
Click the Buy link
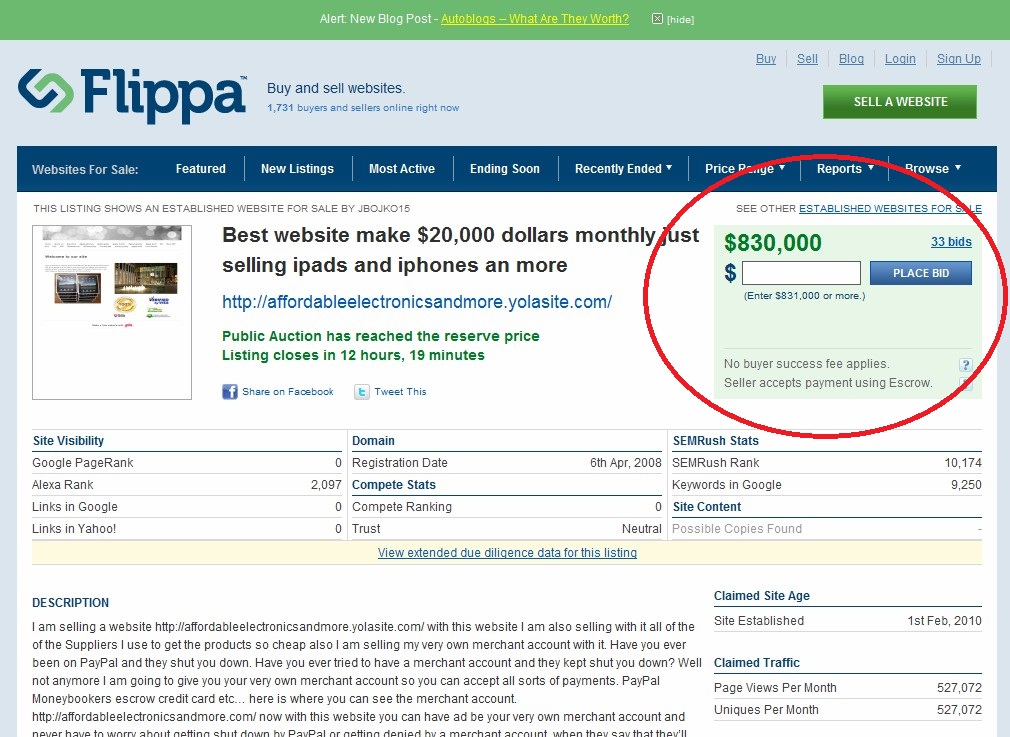point(766,59)
